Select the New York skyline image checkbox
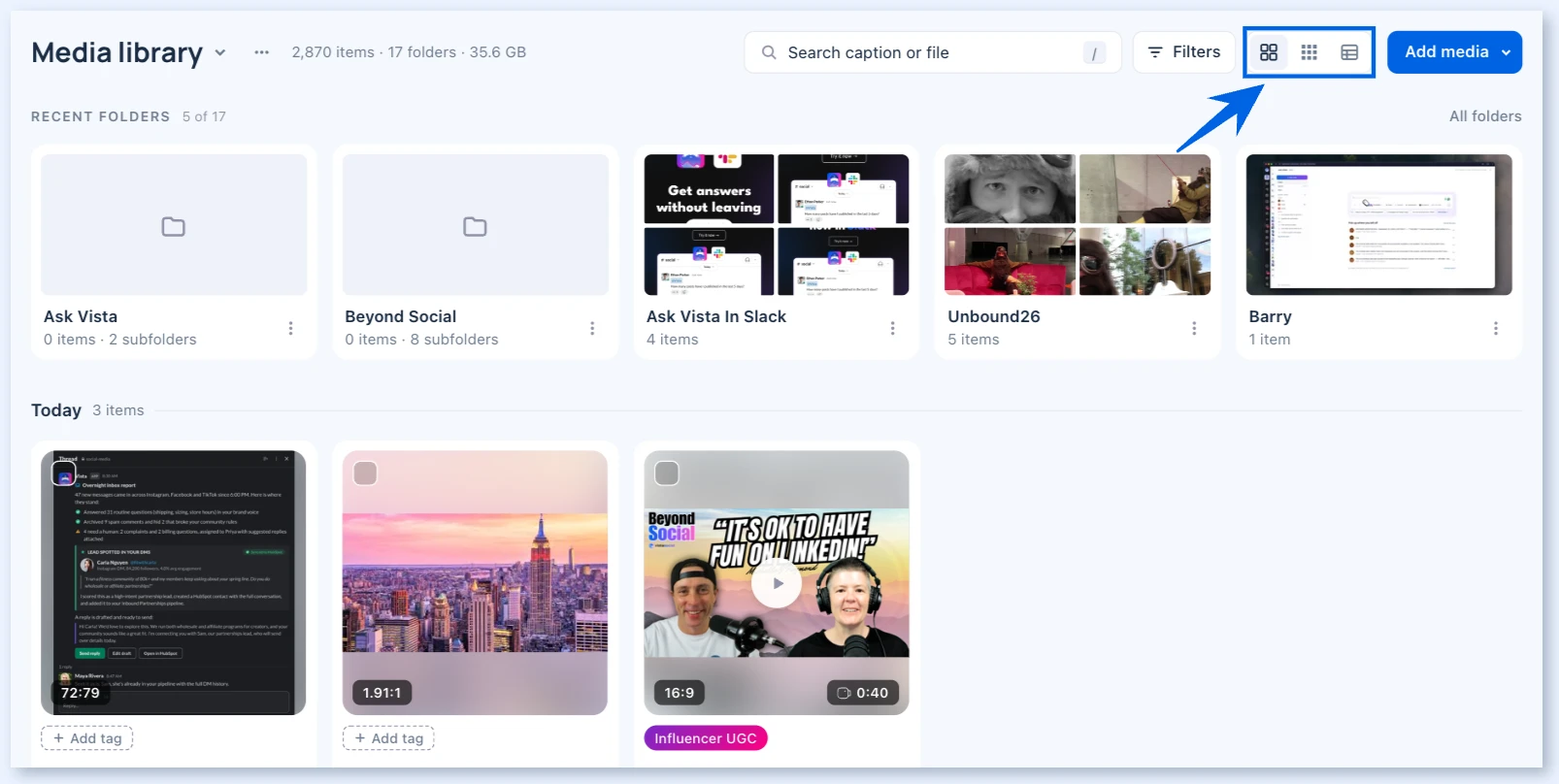Image resolution: width=1559 pixels, height=784 pixels. pos(365,474)
